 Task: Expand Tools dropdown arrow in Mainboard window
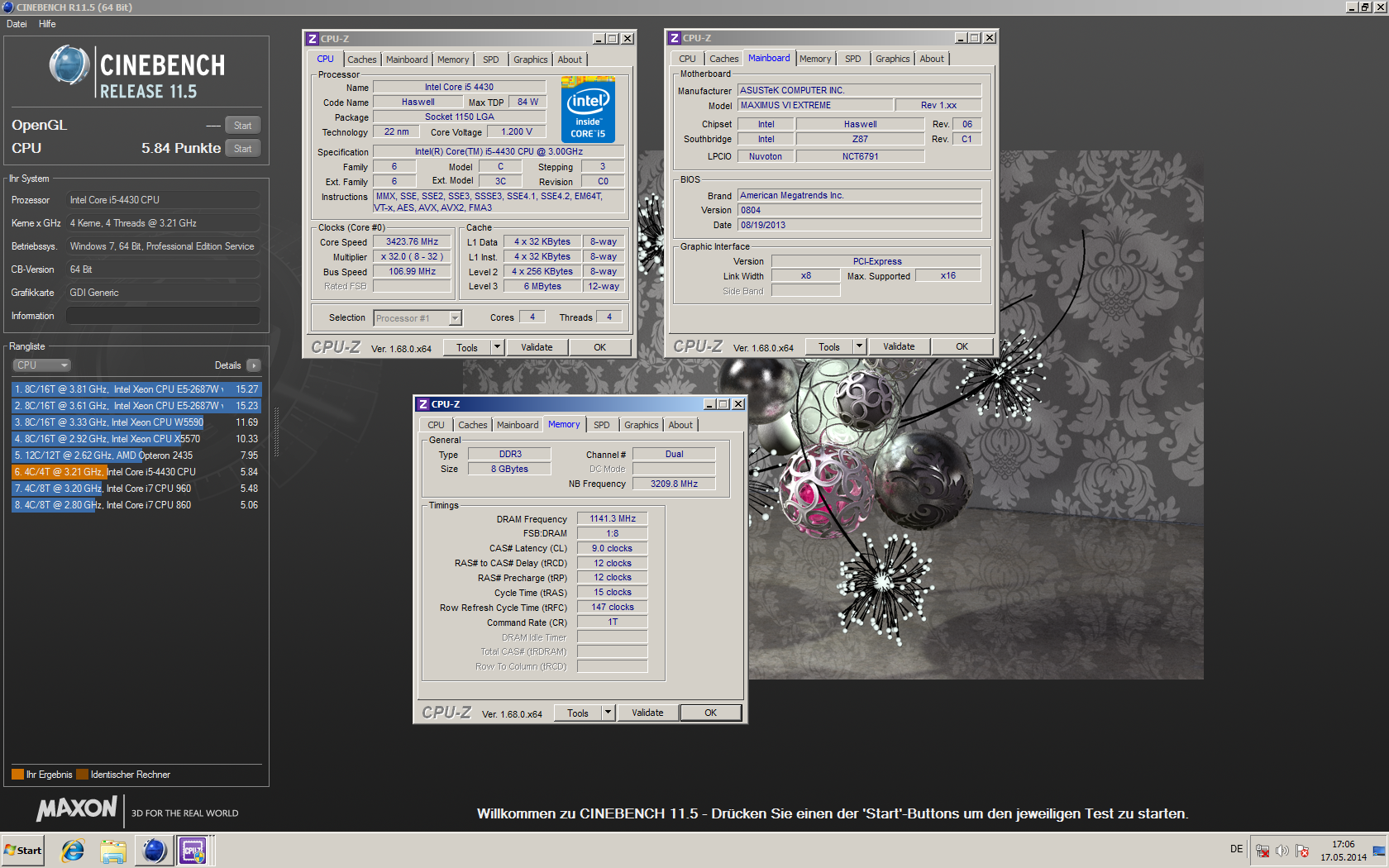pos(860,346)
